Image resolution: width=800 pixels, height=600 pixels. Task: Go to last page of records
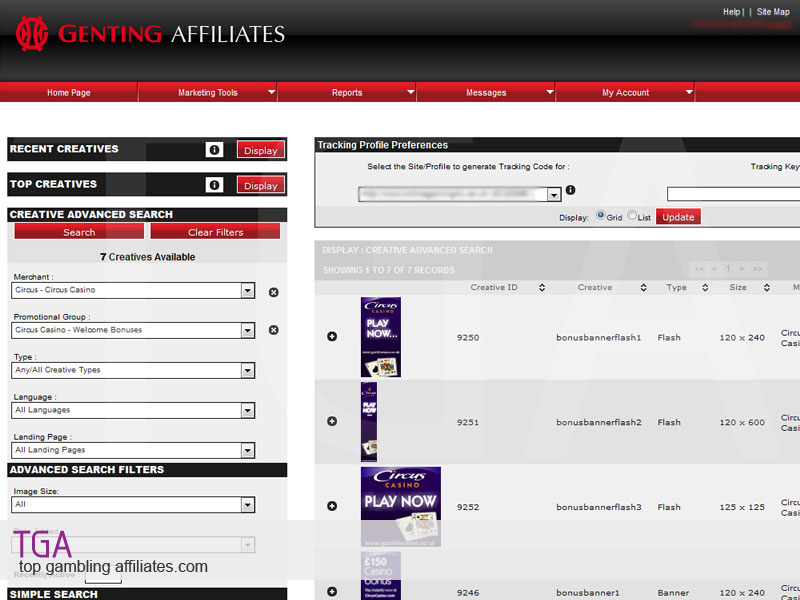757,268
